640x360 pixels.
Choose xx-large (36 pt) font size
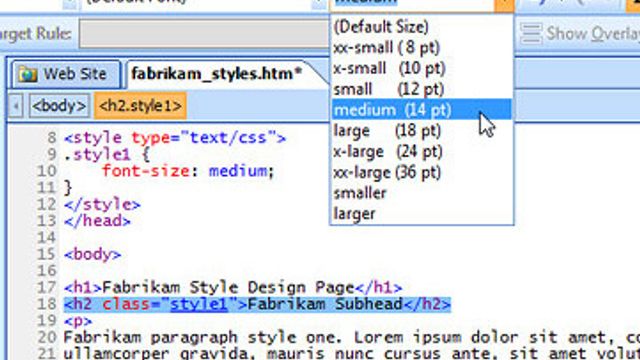pyautogui.click(x=422, y=172)
